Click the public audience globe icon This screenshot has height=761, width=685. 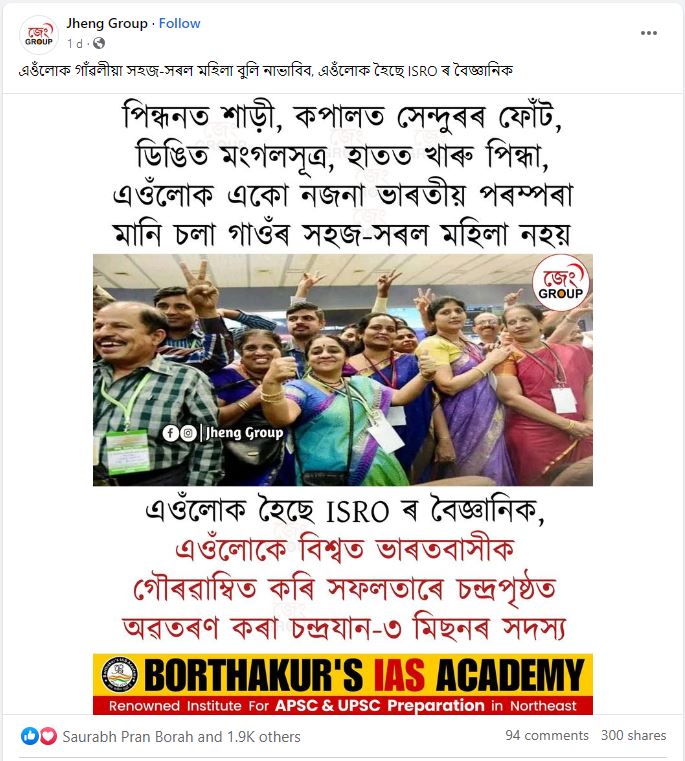(99, 43)
